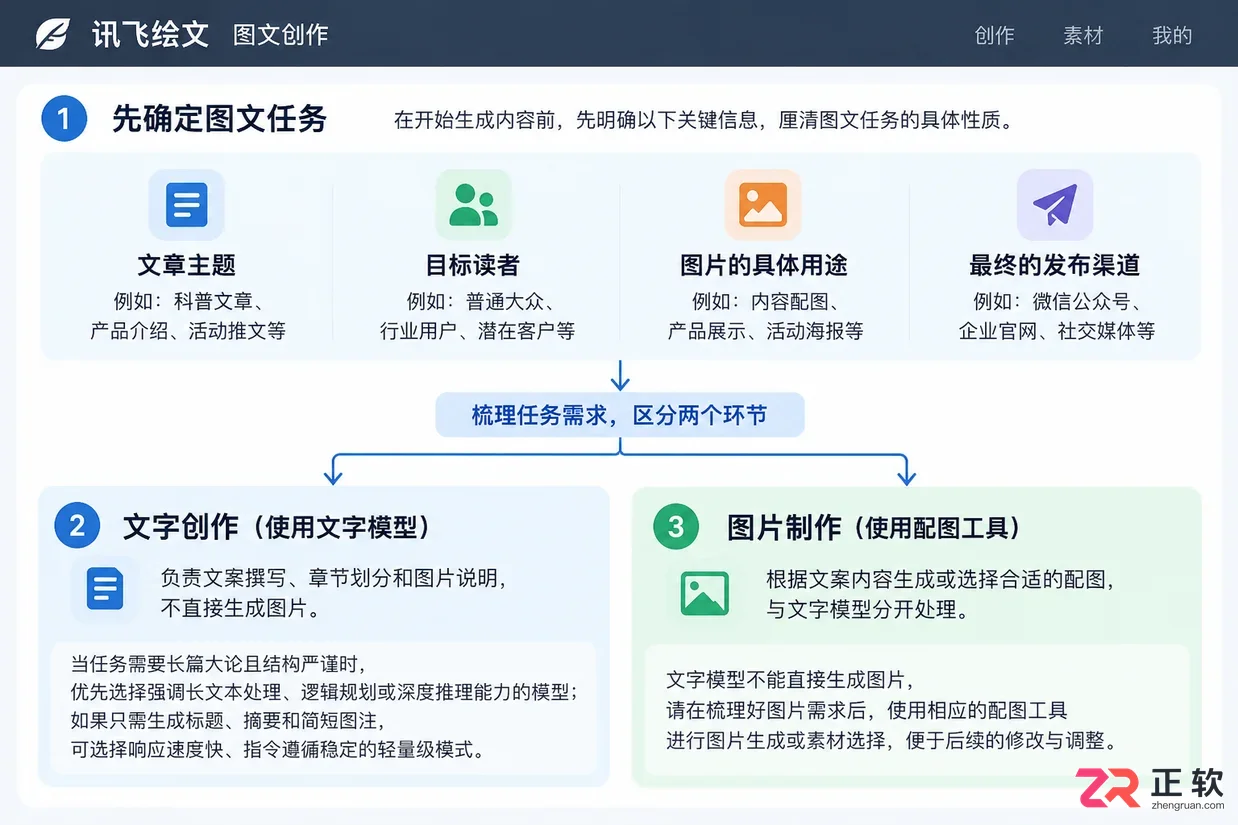Click the intro sentence 在开始生成内容前

[704, 121]
